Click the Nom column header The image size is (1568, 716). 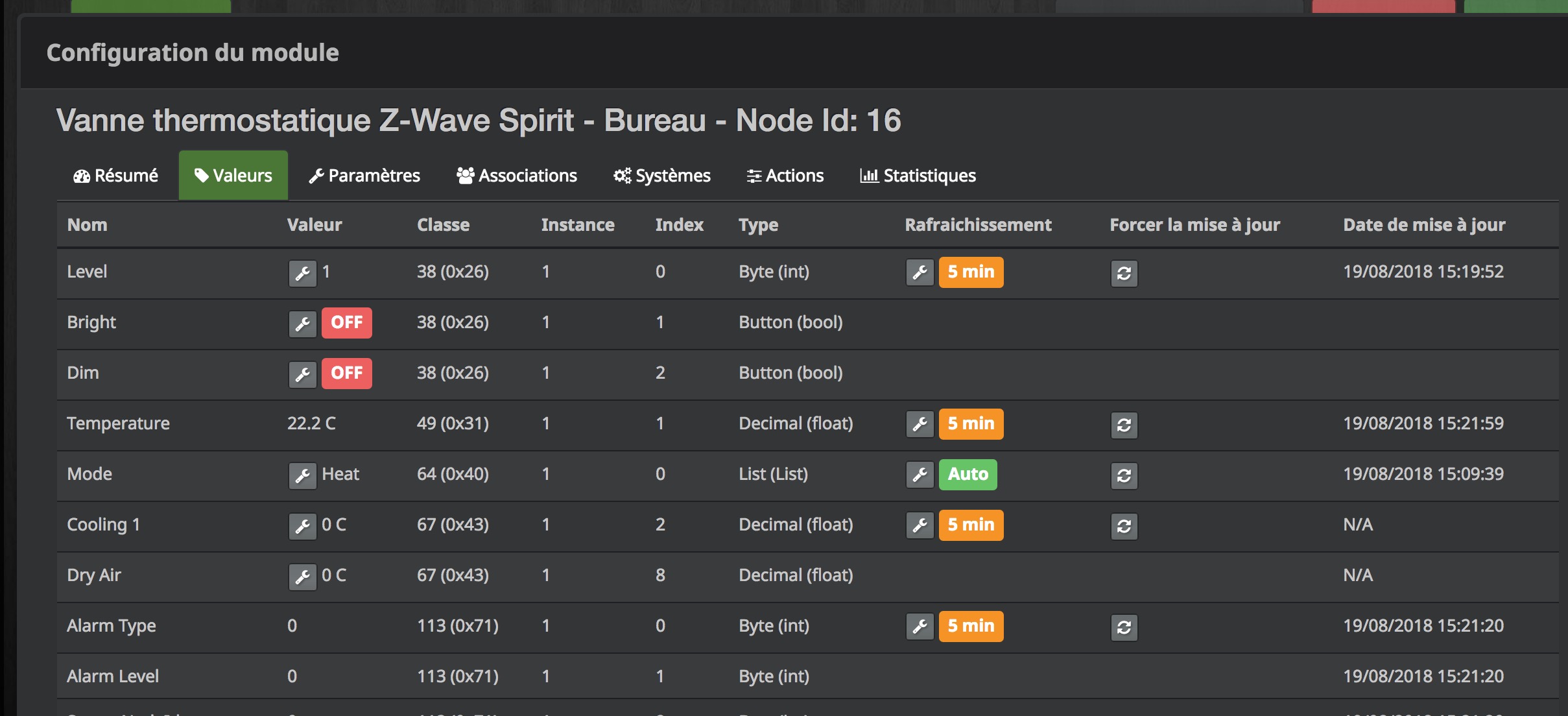[88, 225]
